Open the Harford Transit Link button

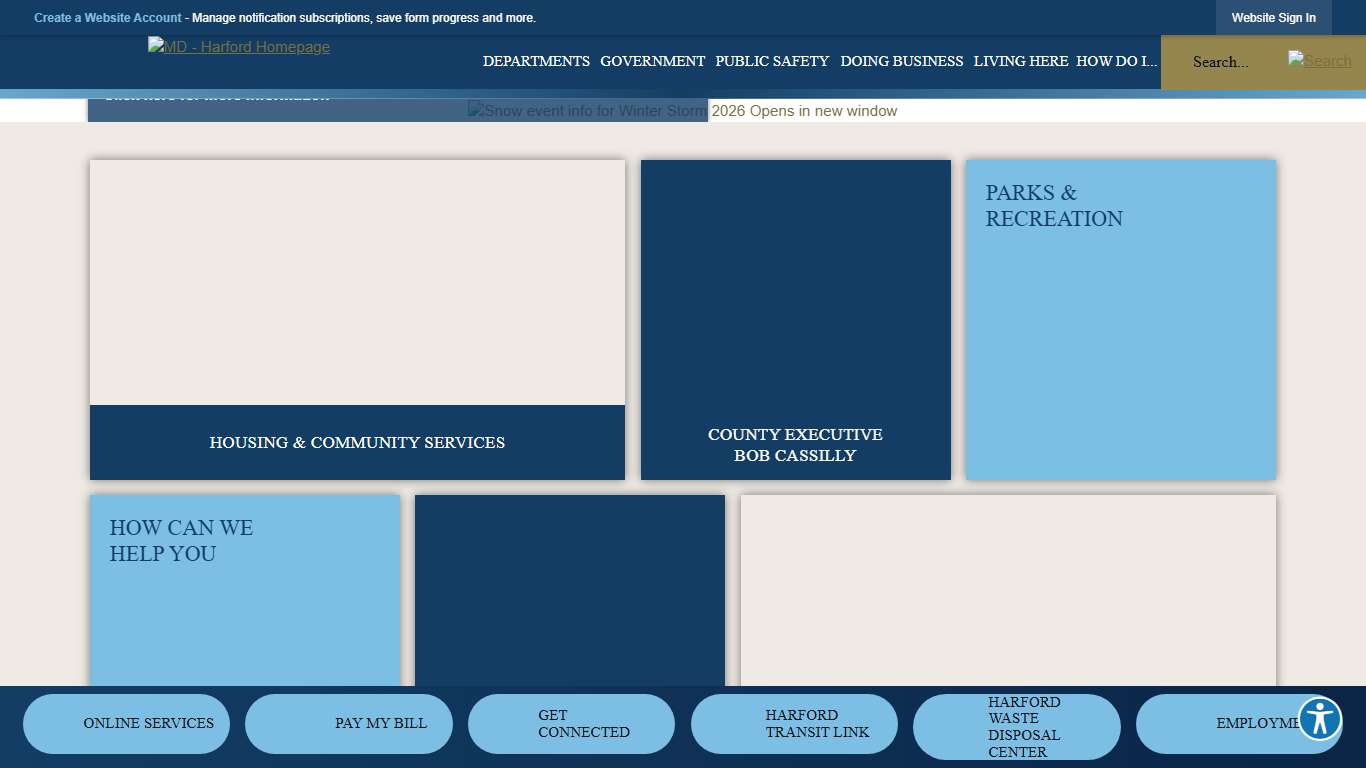(x=794, y=723)
